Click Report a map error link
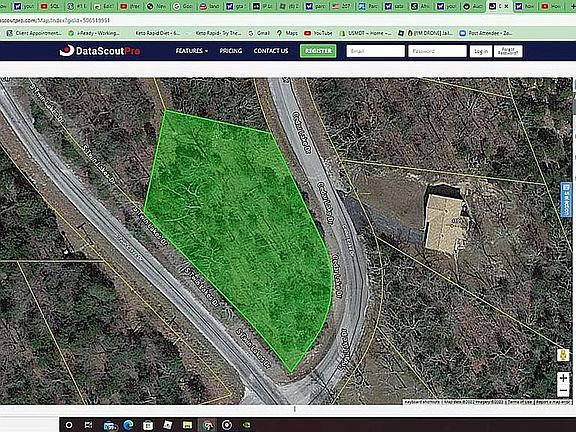 coord(553,402)
